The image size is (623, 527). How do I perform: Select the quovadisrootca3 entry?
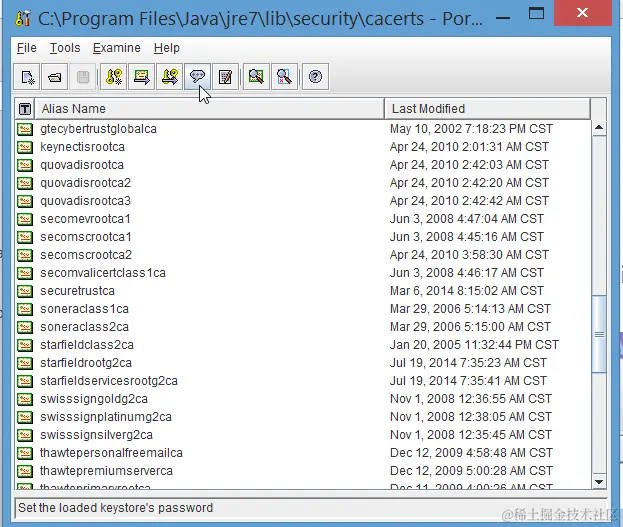[85, 201]
